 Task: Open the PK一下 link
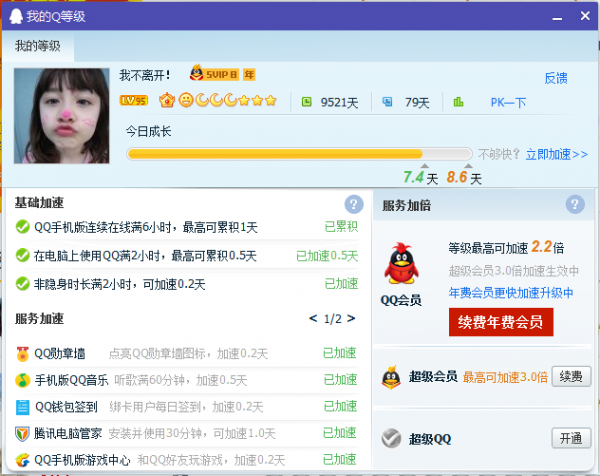pyautogui.click(x=509, y=103)
